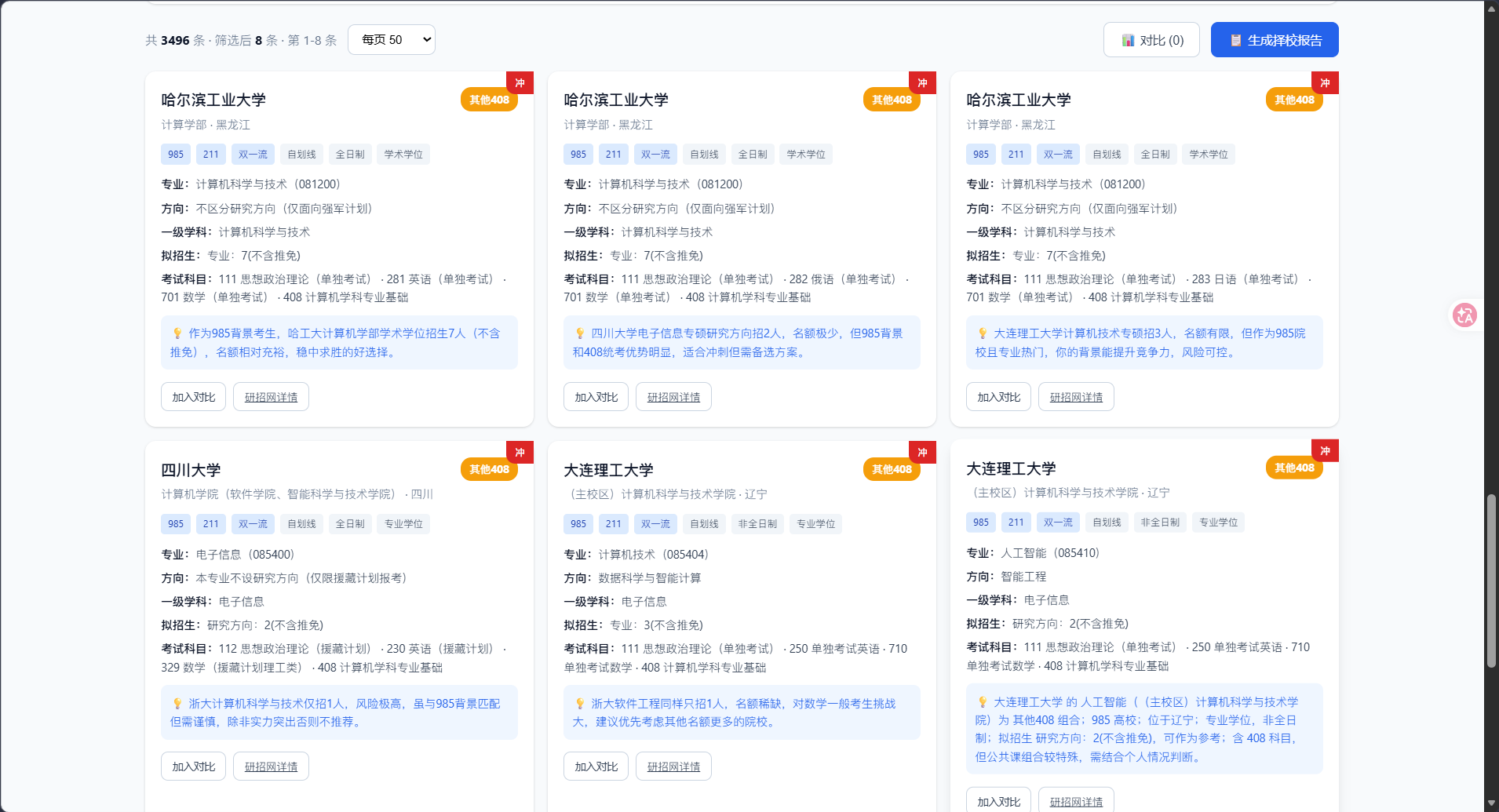Click lightbulb icon in 哈工大 282 俄语 advice

pyautogui.click(x=580, y=333)
